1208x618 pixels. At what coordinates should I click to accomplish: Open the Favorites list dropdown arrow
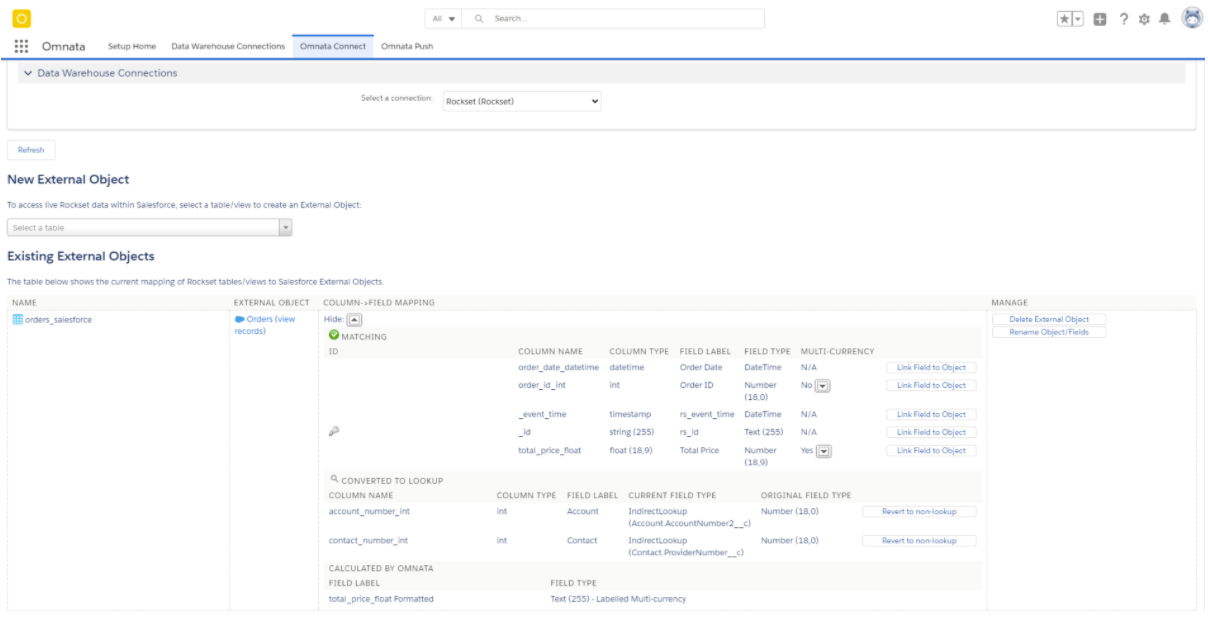(x=1080, y=19)
